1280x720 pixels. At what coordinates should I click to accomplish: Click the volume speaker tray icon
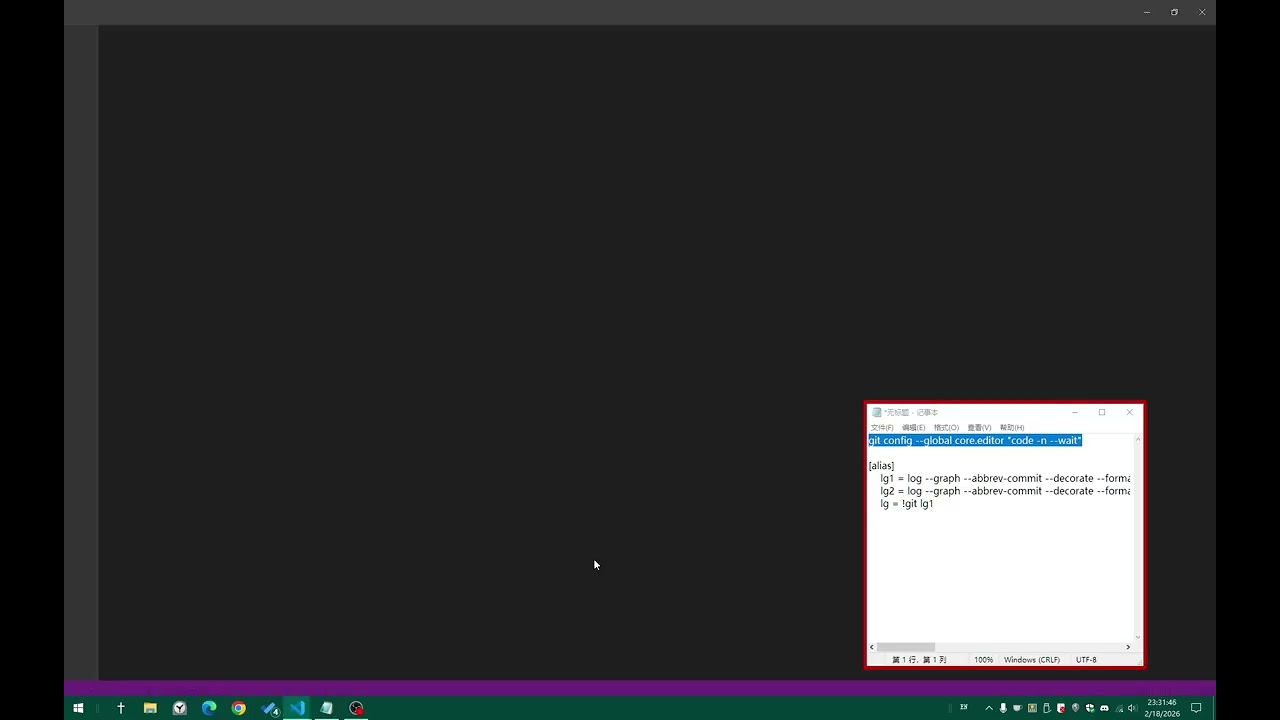(x=1132, y=708)
